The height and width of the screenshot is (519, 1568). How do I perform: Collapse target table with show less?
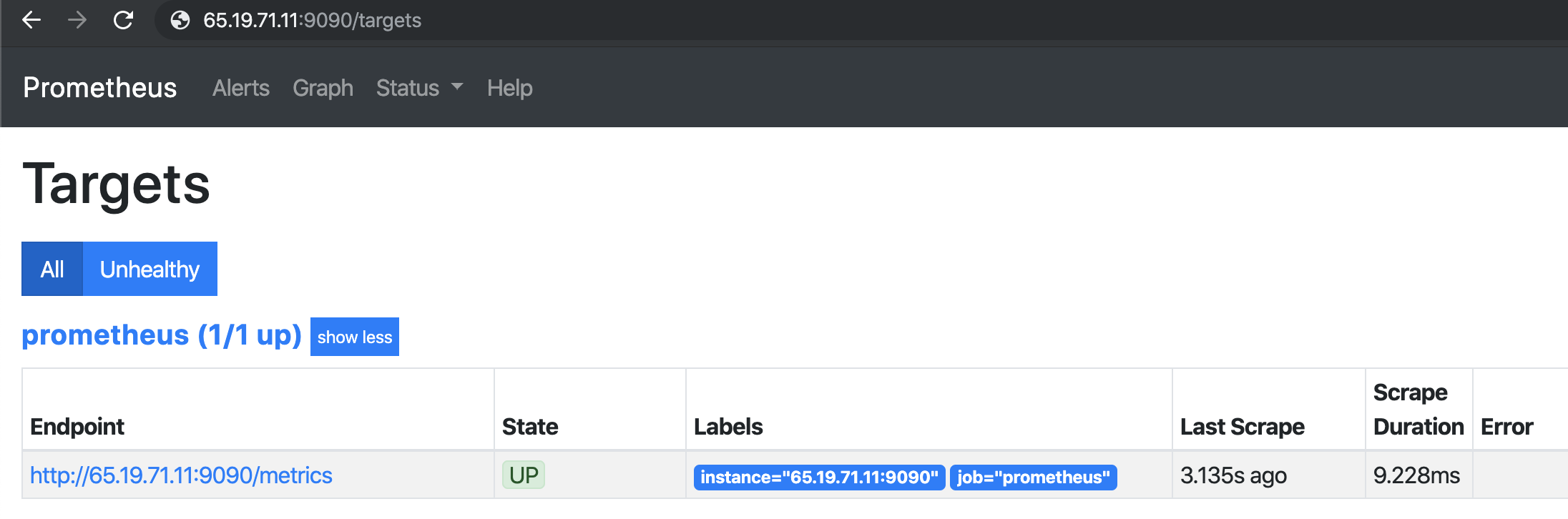(354, 337)
